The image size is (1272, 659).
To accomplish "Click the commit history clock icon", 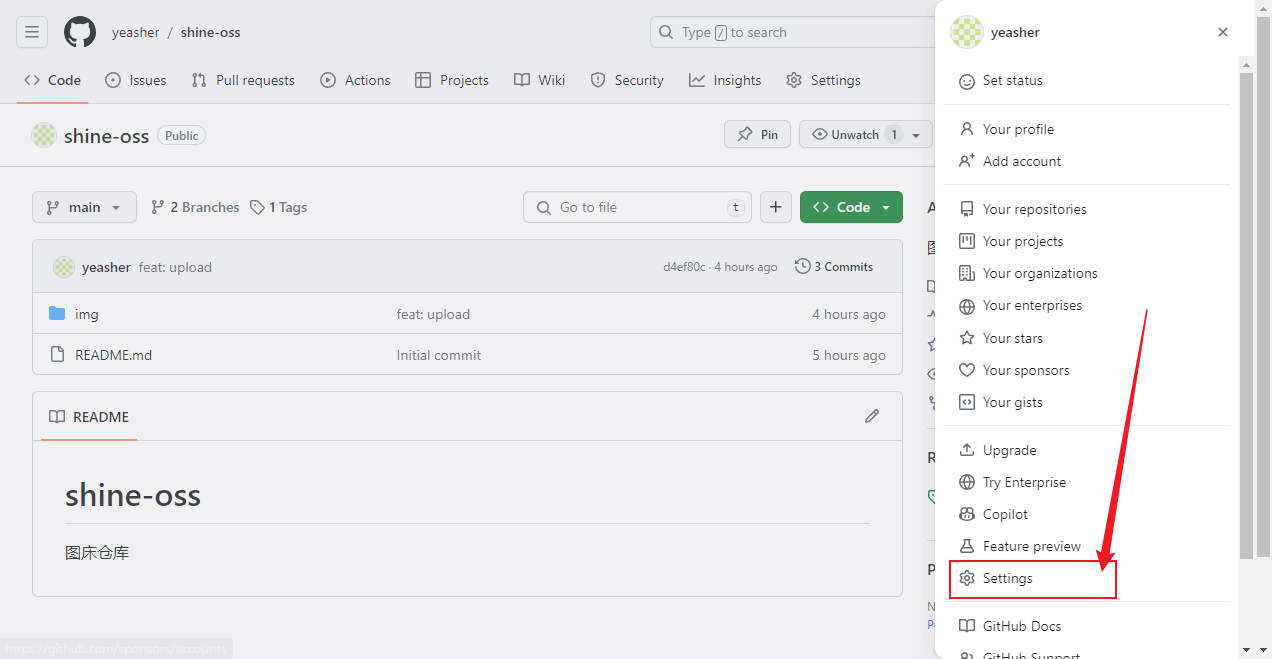I will click(803, 267).
